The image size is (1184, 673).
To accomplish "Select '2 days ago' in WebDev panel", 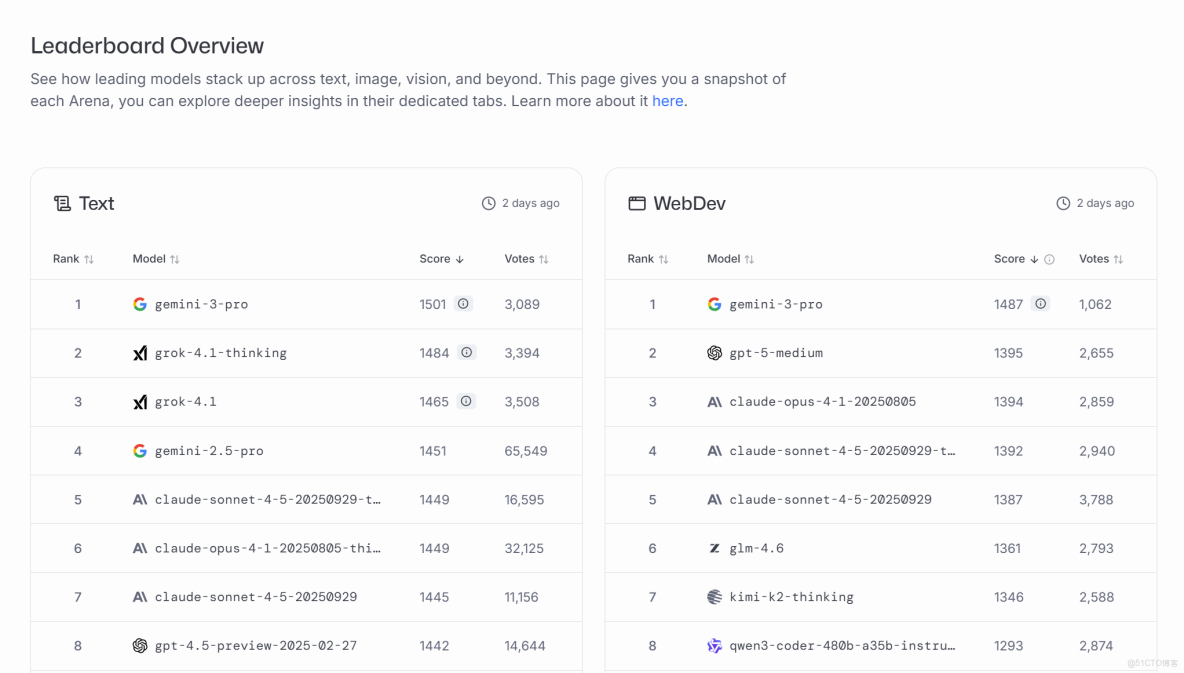I will coord(1105,203).
